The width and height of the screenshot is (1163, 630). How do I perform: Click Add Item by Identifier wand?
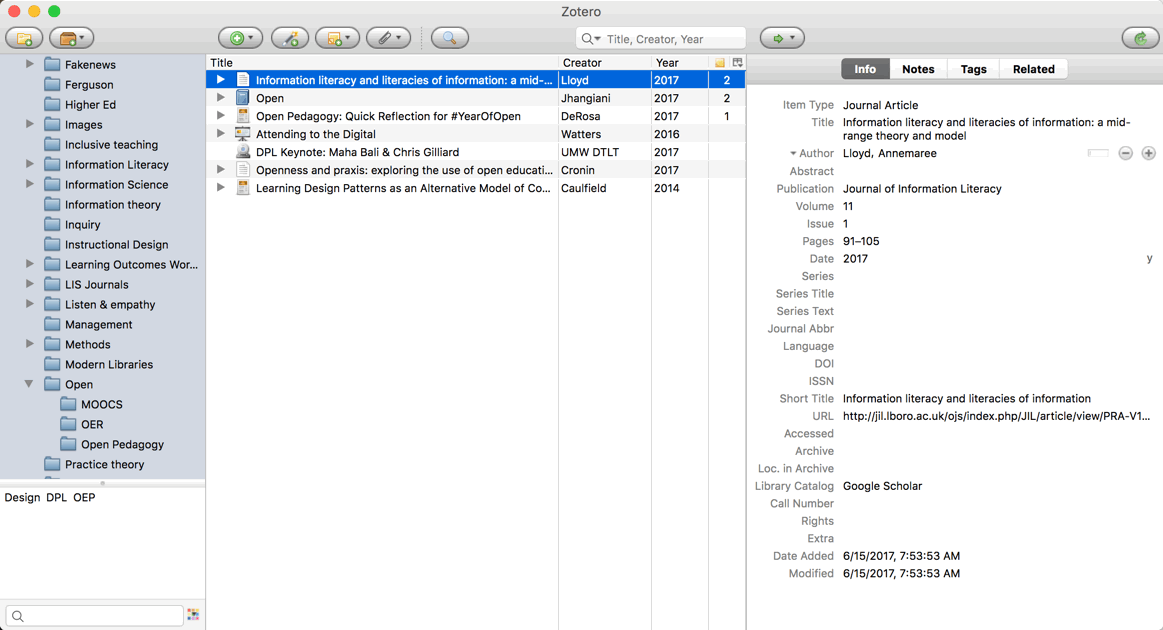pos(290,38)
